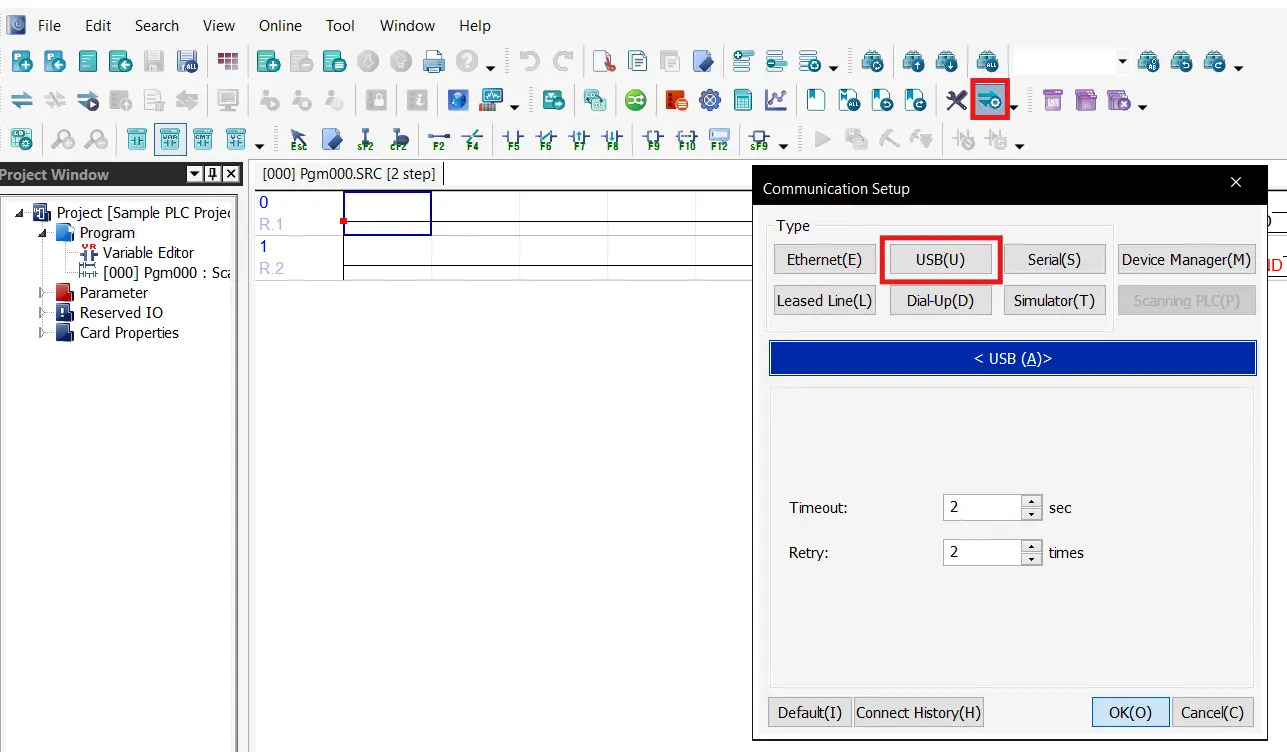Increase the Timeout value with the up stepper
This screenshot has height=752, width=1287.
(x=1031, y=501)
